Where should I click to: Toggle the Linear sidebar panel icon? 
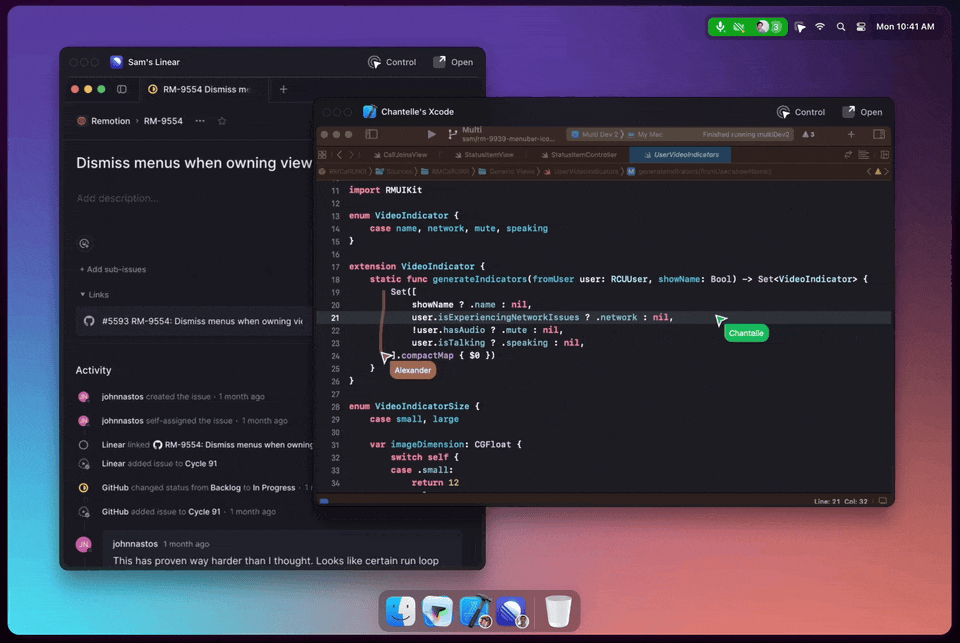[122, 89]
